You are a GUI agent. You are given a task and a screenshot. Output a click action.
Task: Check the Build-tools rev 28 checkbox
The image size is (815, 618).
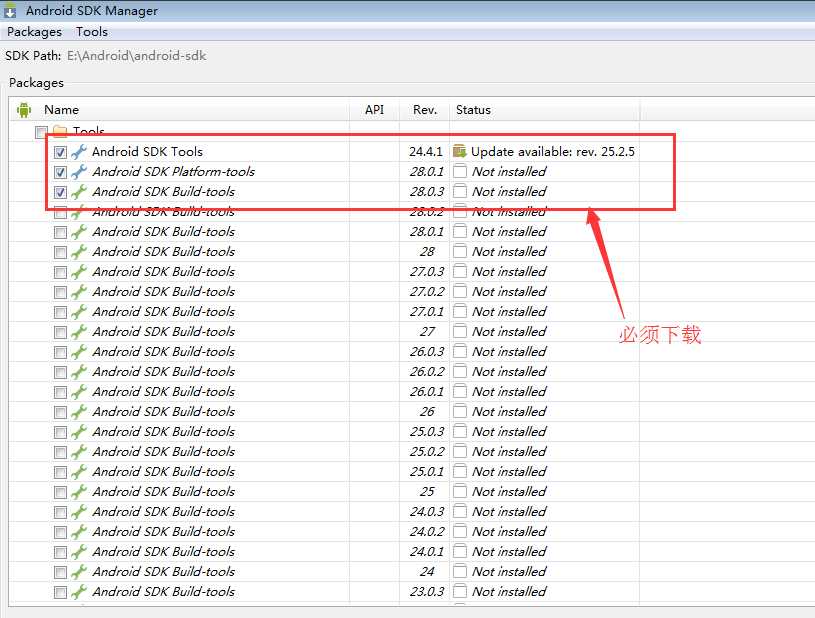tap(60, 252)
